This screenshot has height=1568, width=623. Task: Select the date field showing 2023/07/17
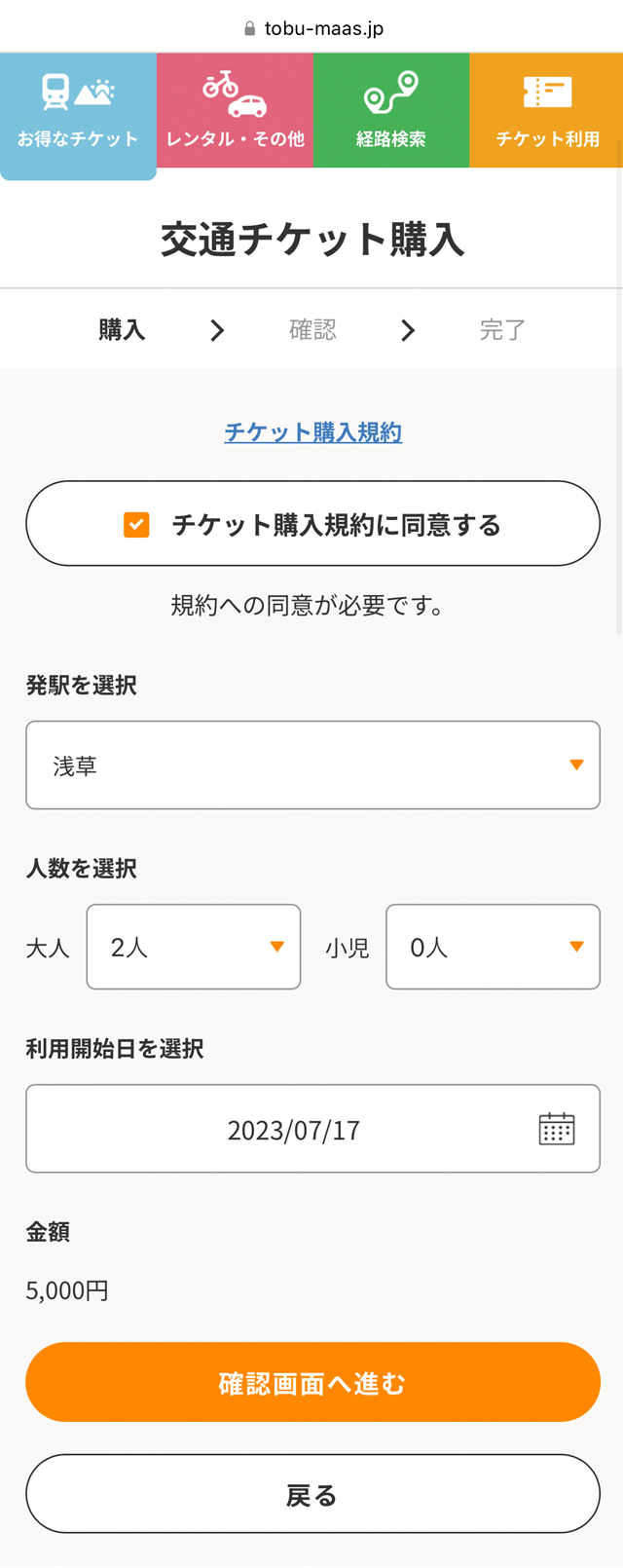tap(312, 1129)
